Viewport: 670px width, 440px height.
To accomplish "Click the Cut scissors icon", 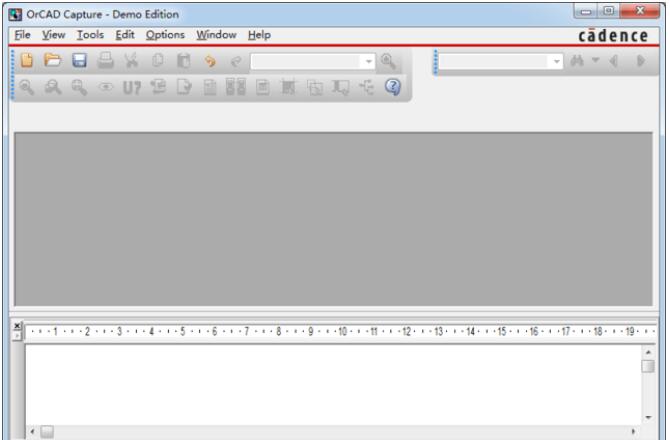I will click(x=132, y=61).
